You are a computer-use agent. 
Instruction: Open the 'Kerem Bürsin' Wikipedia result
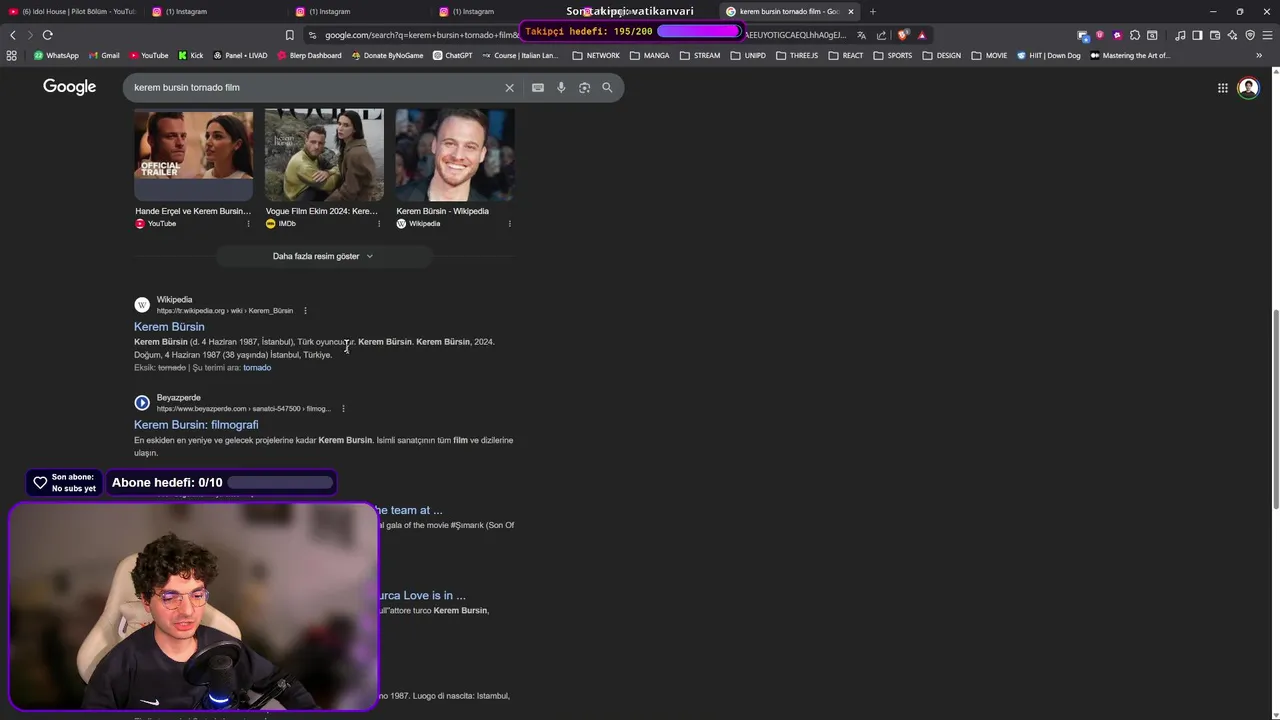[x=169, y=327]
